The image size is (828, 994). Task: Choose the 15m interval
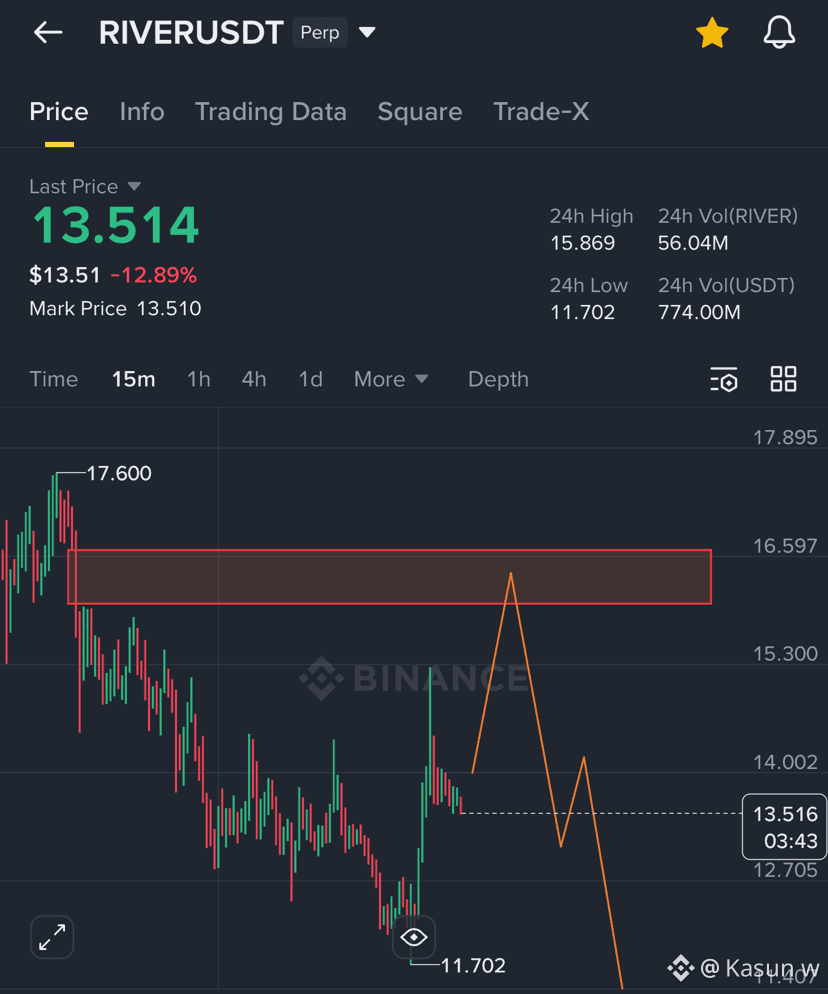(134, 379)
